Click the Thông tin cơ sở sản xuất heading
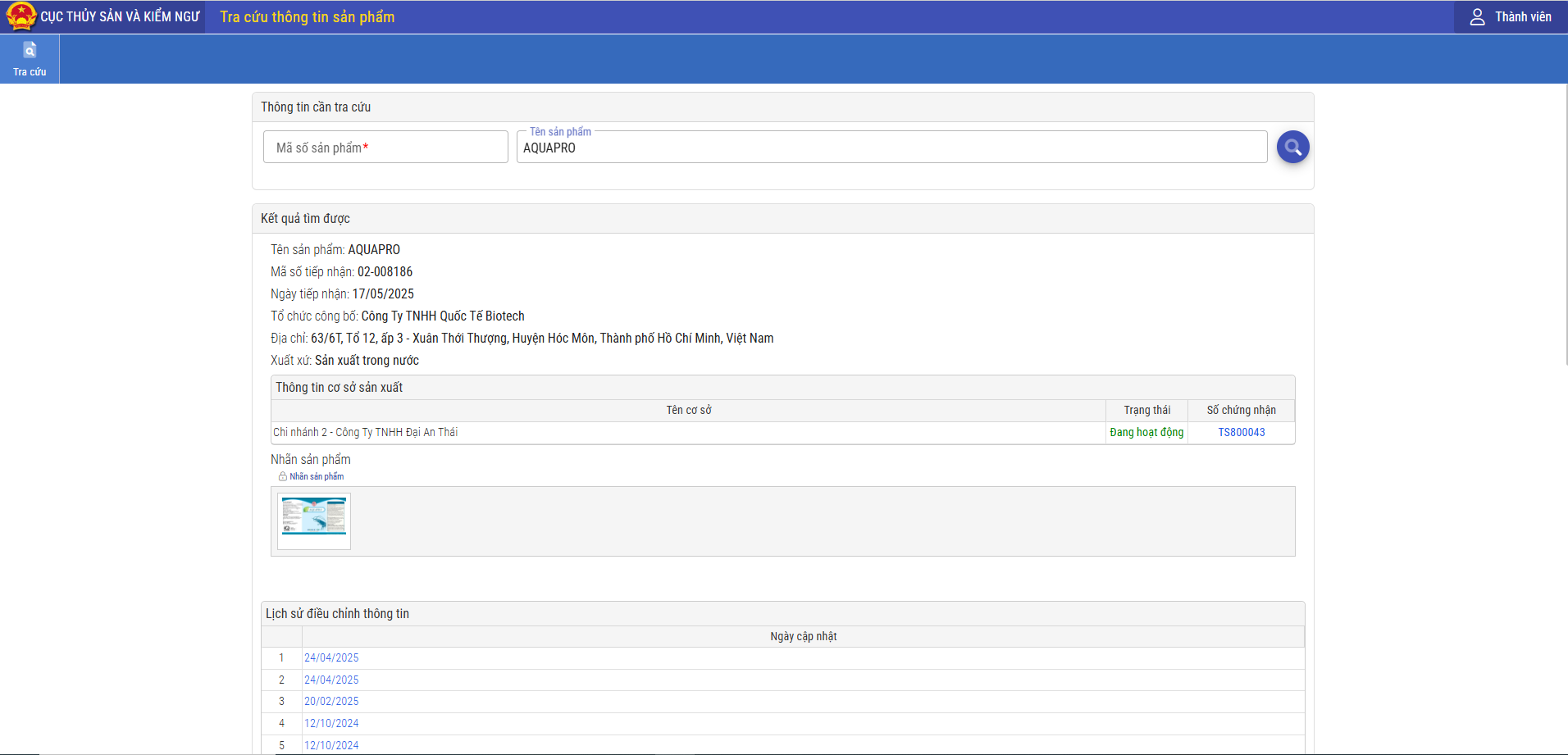This screenshot has height=755, width=1568. (x=340, y=387)
